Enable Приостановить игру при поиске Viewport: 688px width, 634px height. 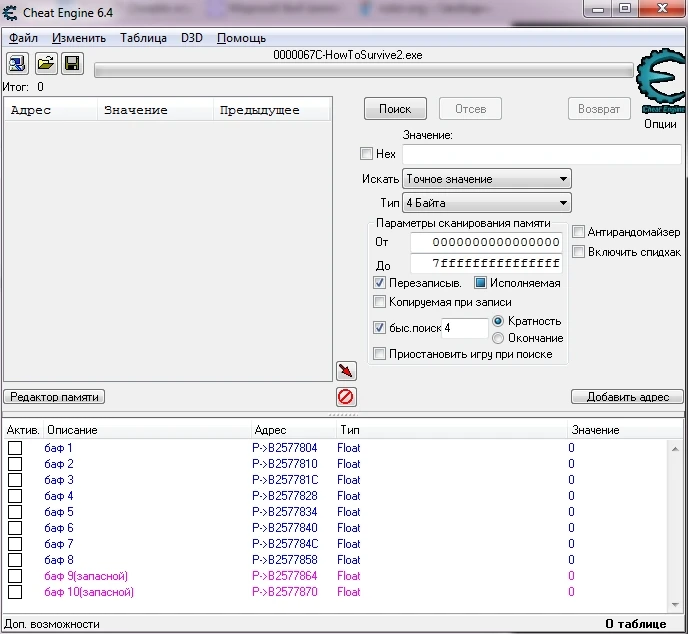click(380, 354)
